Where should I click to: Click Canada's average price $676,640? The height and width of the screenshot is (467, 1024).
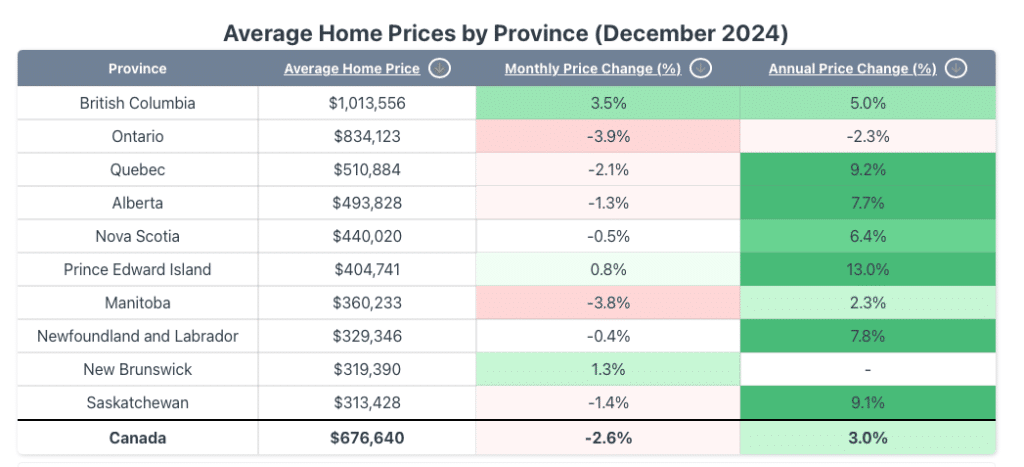(x=367, y=438)
